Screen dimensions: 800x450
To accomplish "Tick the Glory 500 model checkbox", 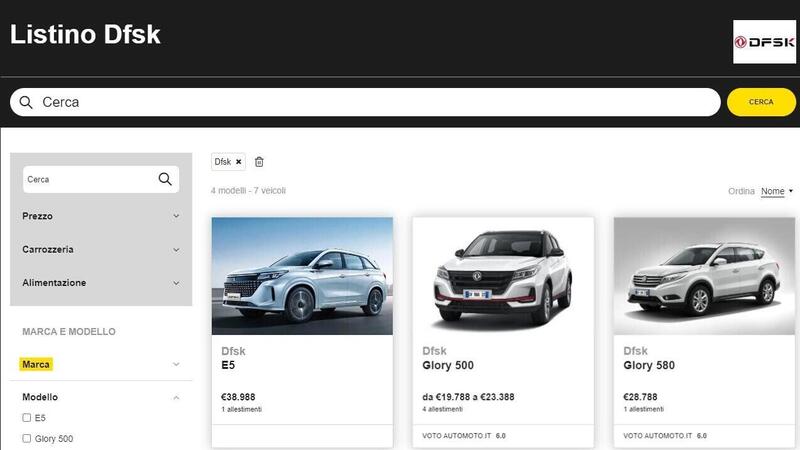I will click(x=27, y=438).
